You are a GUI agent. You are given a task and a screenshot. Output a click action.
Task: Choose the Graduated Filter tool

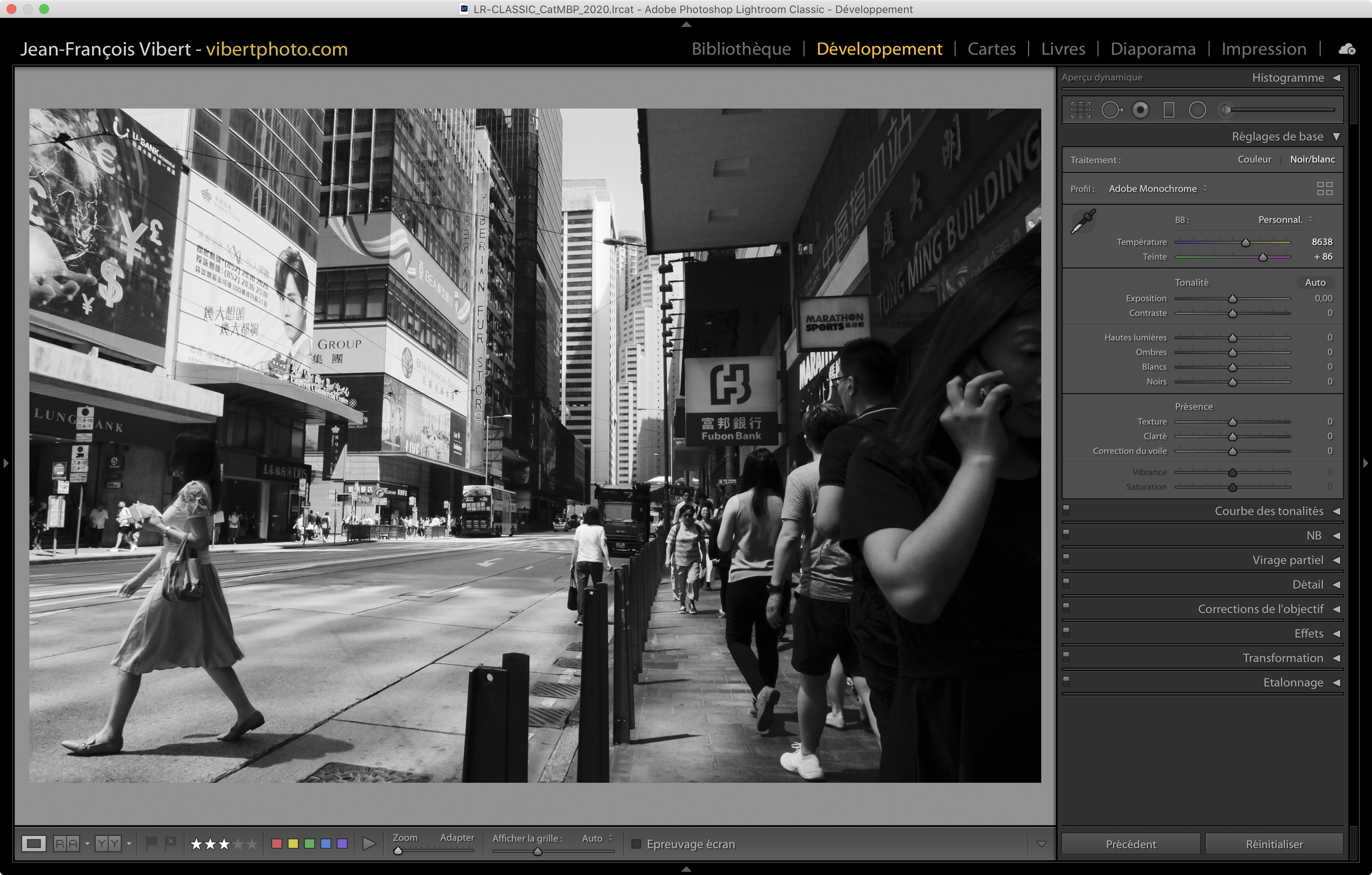point(1169,110)
